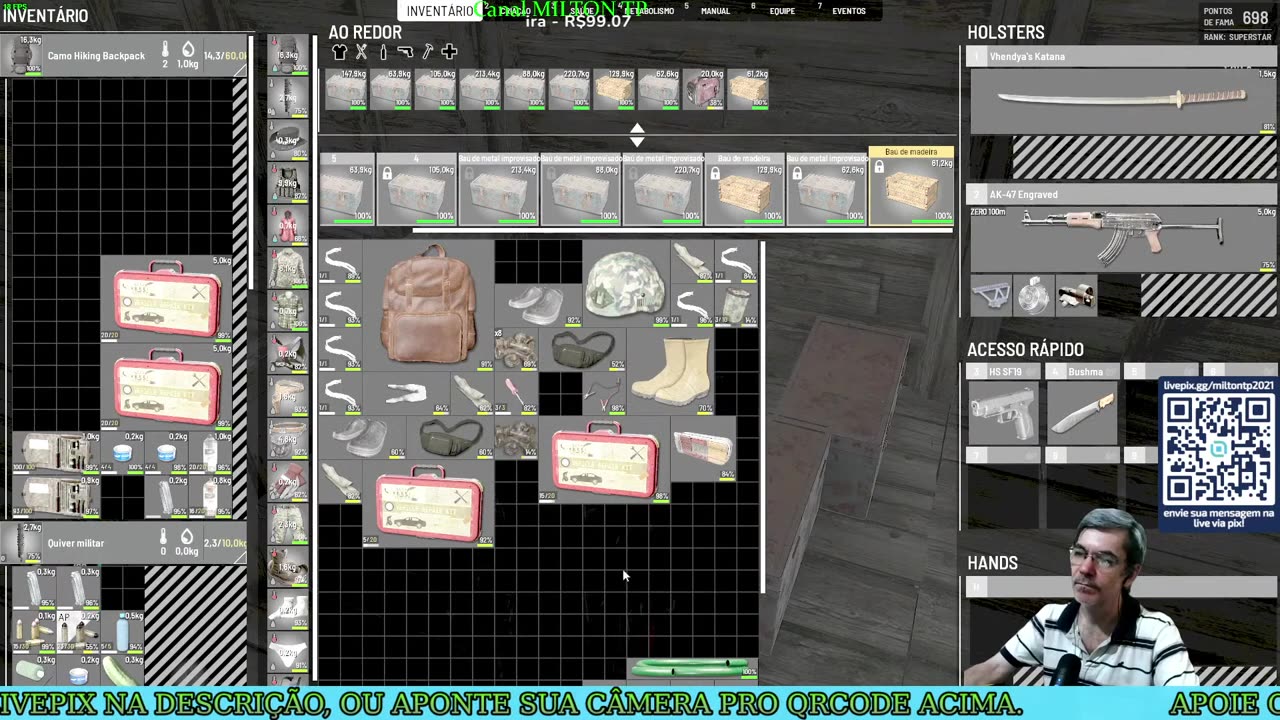Select the green garden hose item
Screen dimensions: 1280x720
point(692,667)
